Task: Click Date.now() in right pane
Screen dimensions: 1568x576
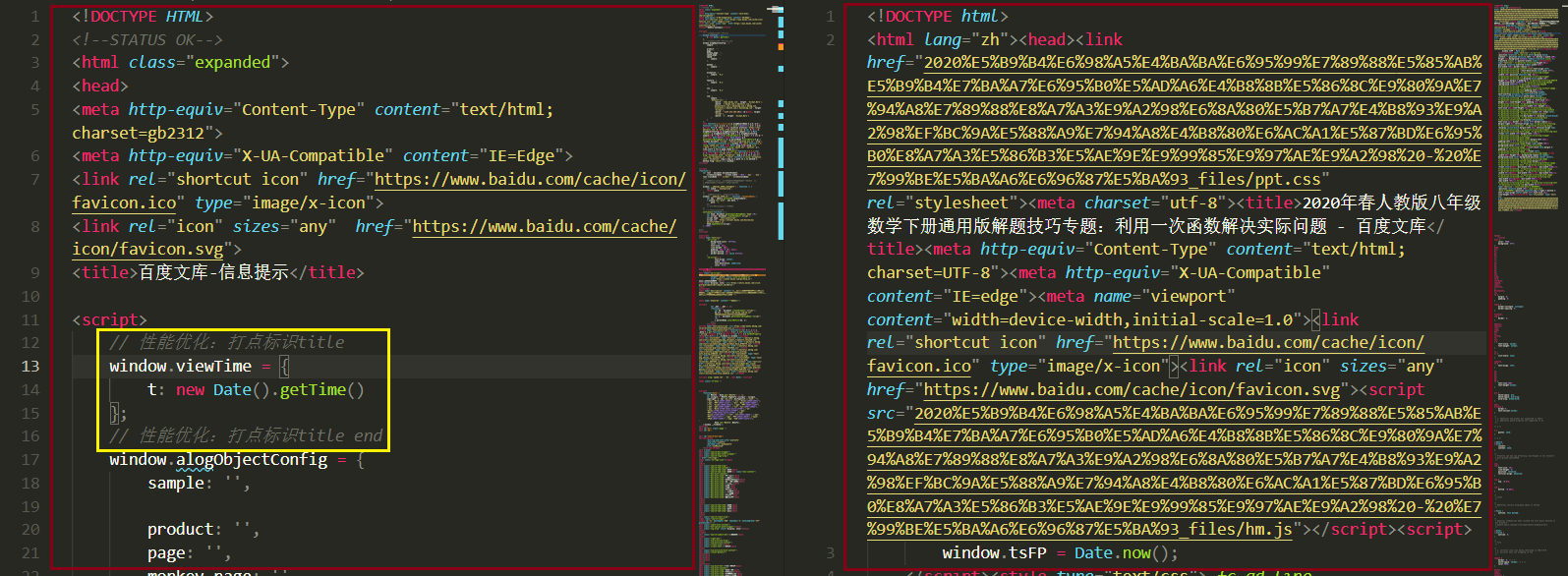Action: coord(1122,552)
